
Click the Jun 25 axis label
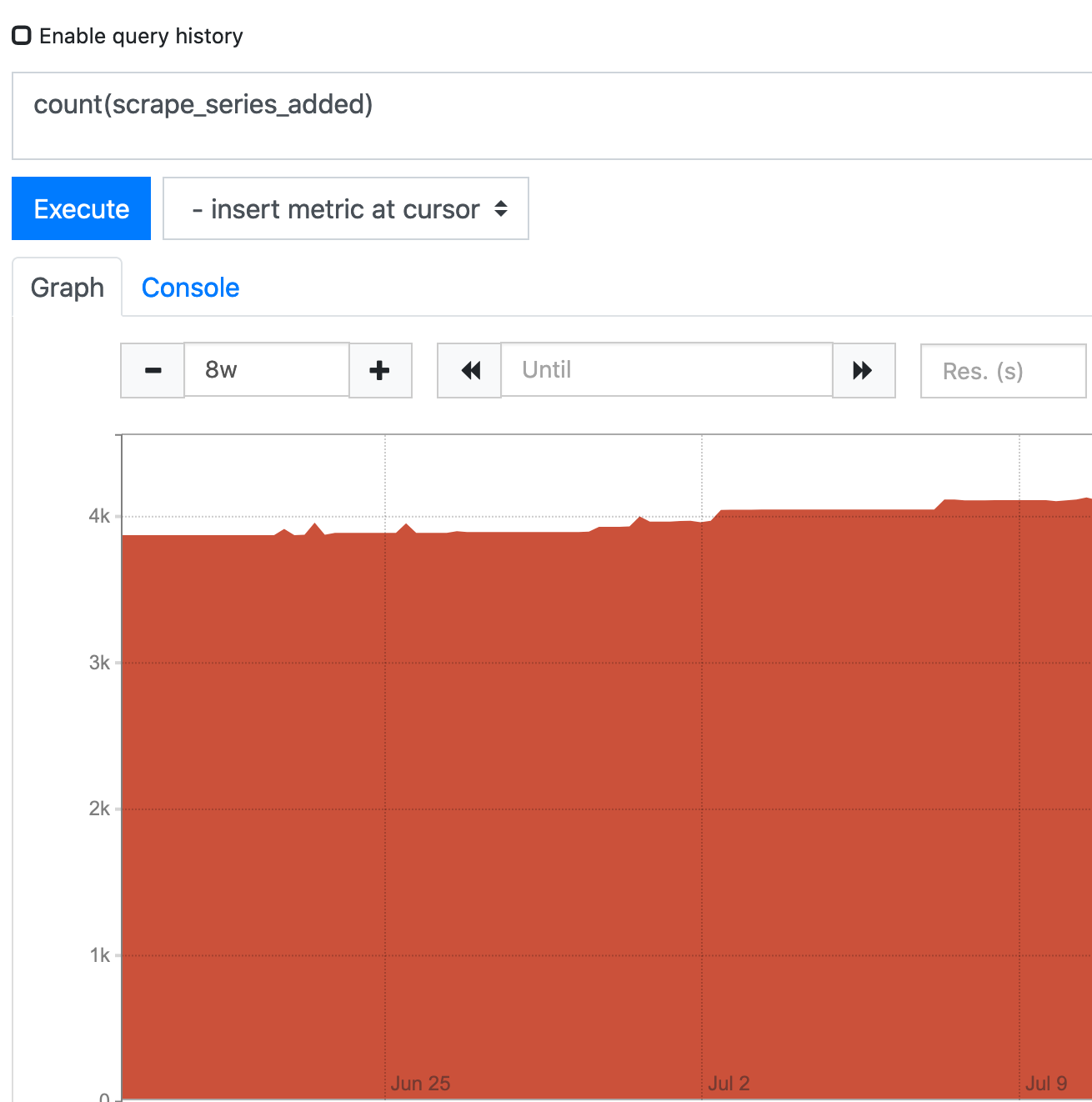pyautogui.click(x=420, y=1083)
